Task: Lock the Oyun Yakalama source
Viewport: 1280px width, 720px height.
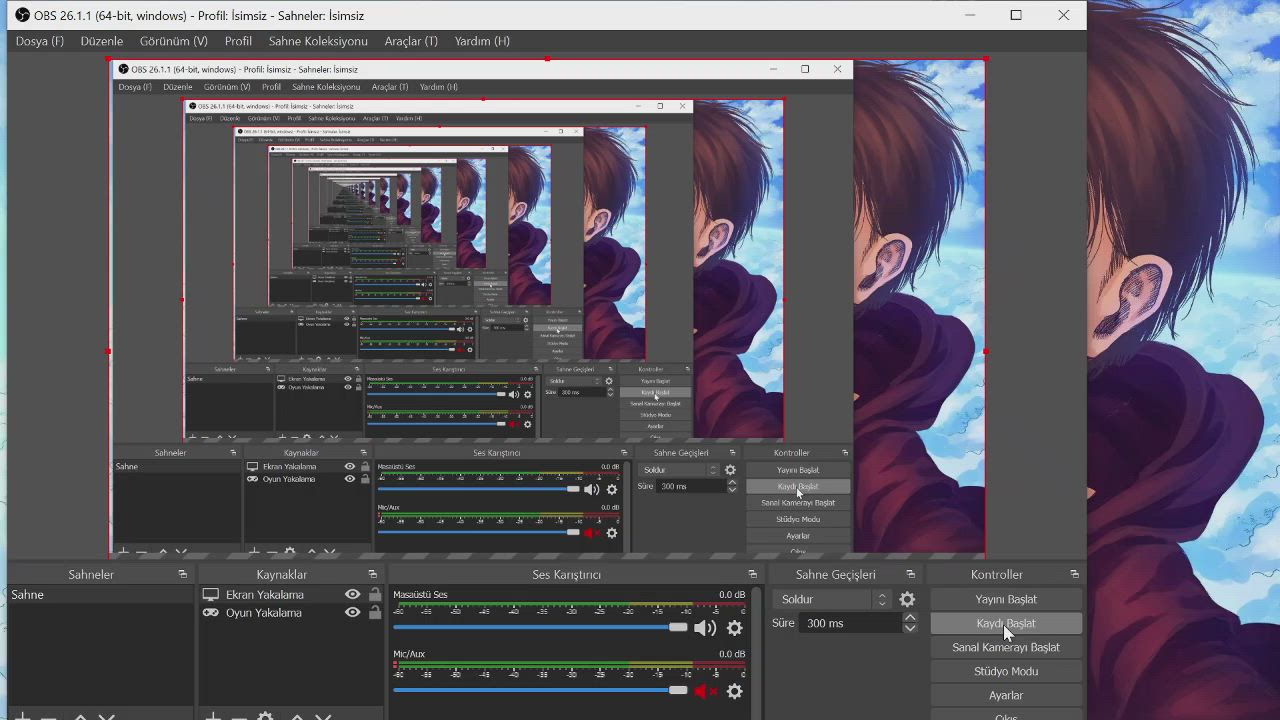Action: [375, 613]
